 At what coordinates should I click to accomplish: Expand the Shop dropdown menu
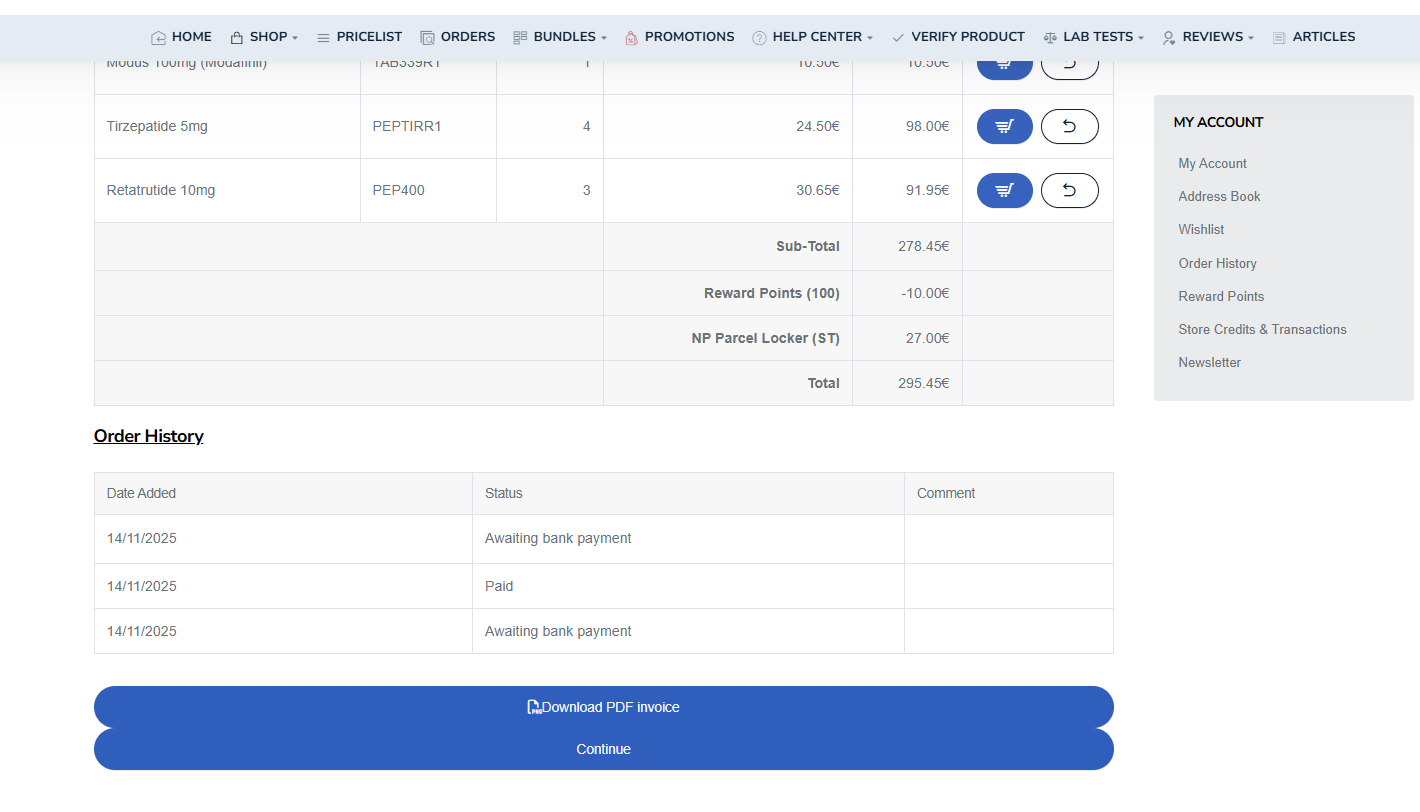pyautogui.click(x=265, y=37)
